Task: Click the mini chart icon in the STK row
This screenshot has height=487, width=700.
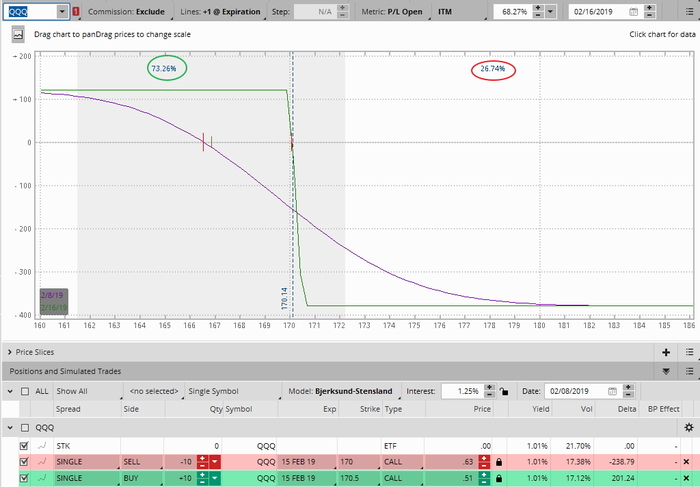Action: (x=42, y=445)
